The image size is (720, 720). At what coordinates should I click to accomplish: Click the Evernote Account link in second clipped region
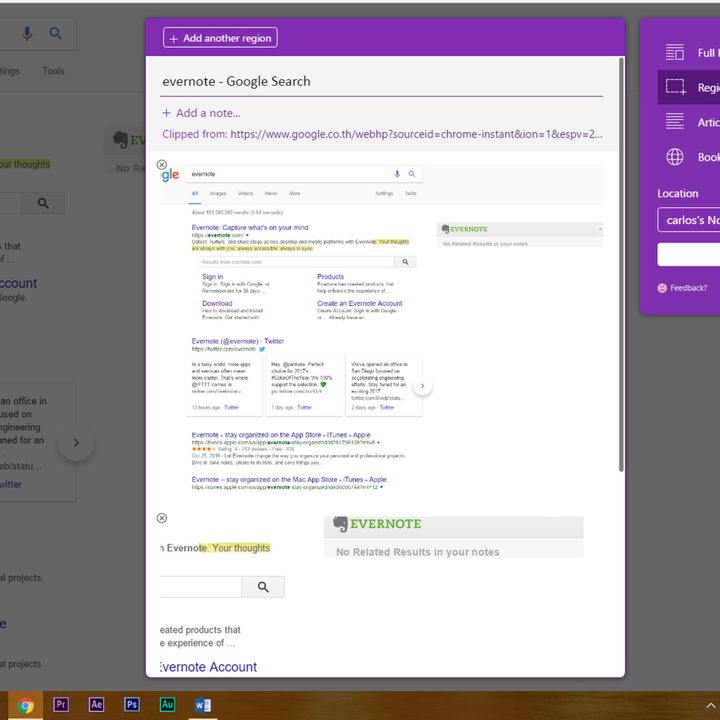(x=208, y=667)
